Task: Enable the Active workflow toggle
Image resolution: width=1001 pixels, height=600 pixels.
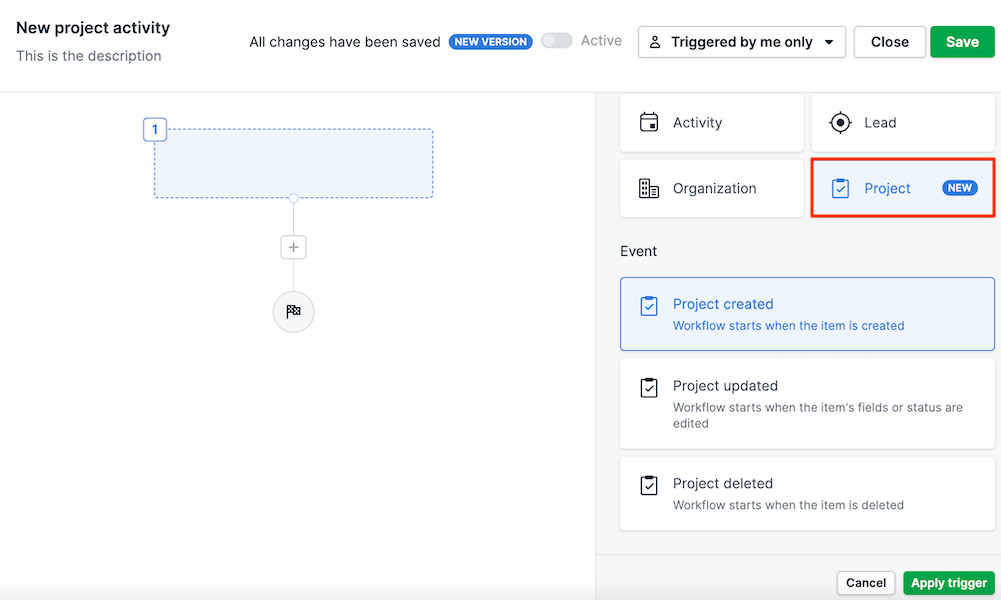Action: point(556,41)
